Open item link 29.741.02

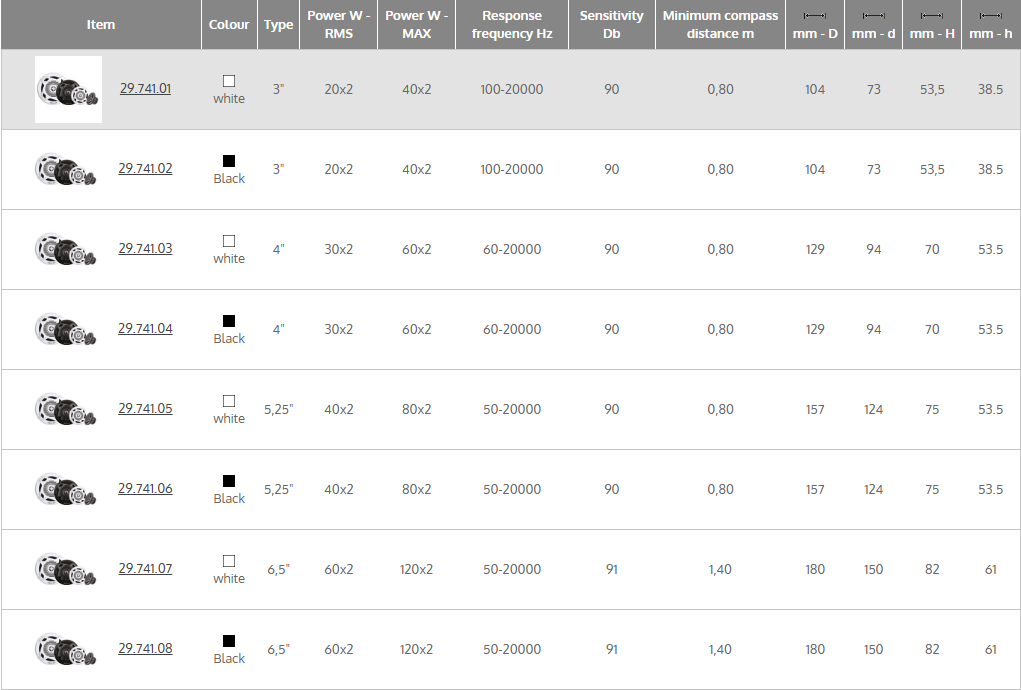tap(145, 169)
